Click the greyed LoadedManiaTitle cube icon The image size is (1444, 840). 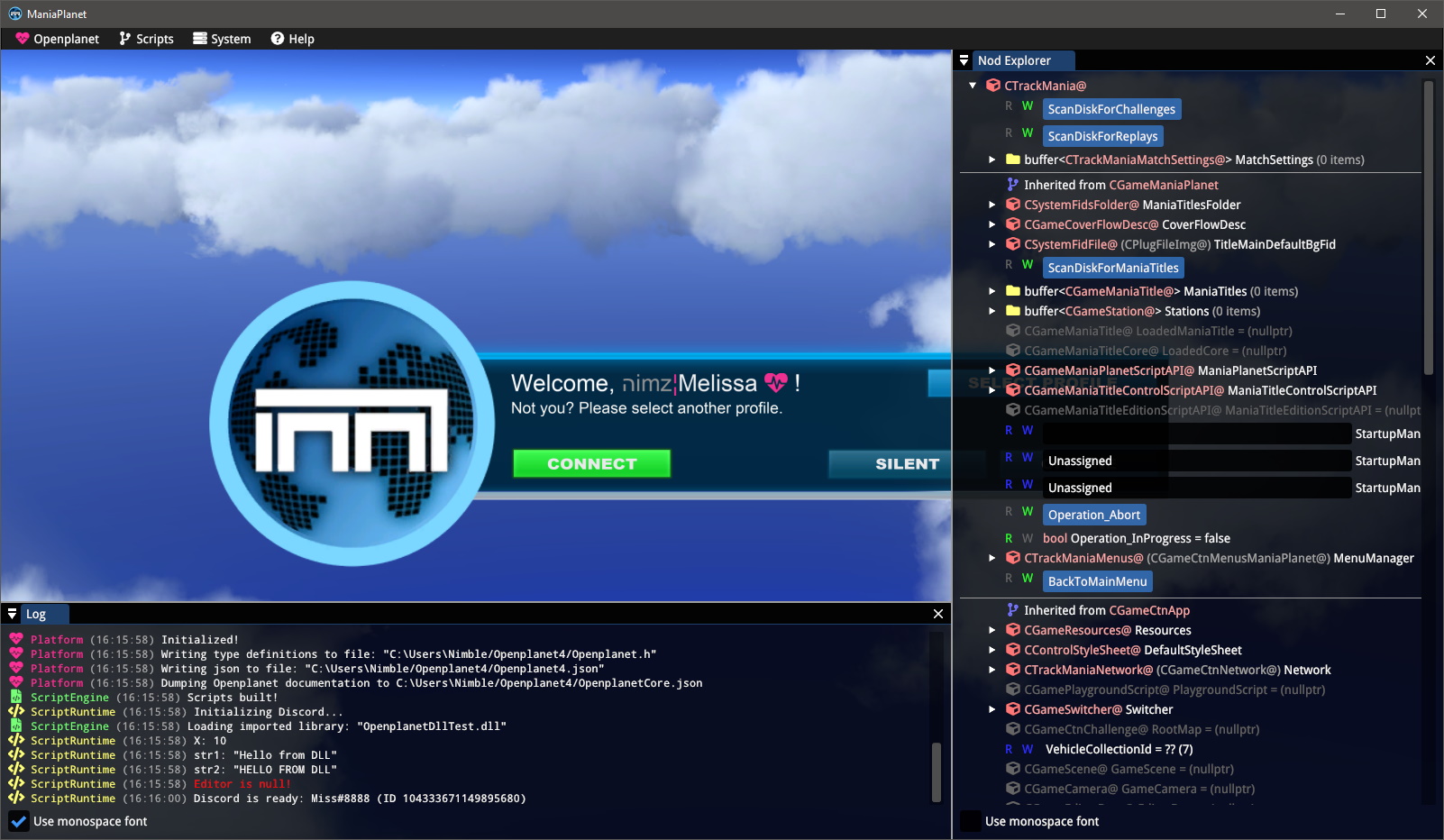point(1012,331)
